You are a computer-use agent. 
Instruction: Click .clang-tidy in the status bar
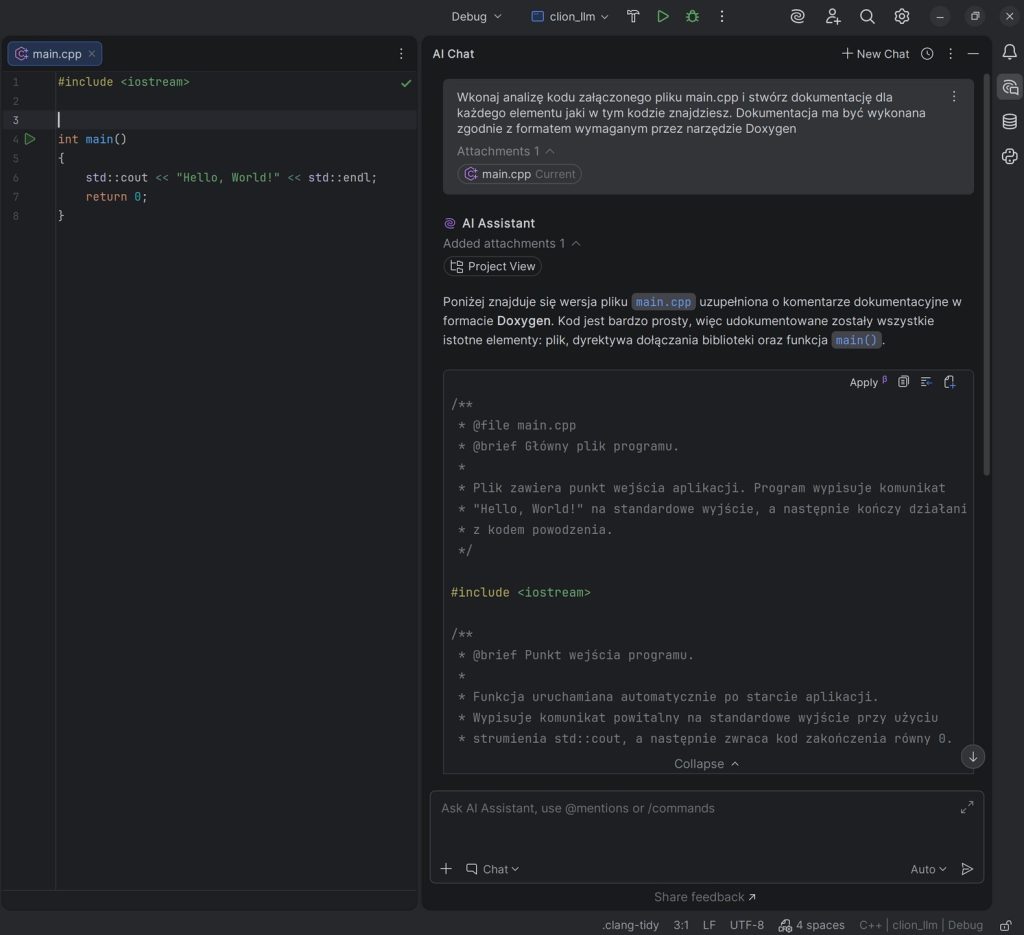tap(630, 925)
